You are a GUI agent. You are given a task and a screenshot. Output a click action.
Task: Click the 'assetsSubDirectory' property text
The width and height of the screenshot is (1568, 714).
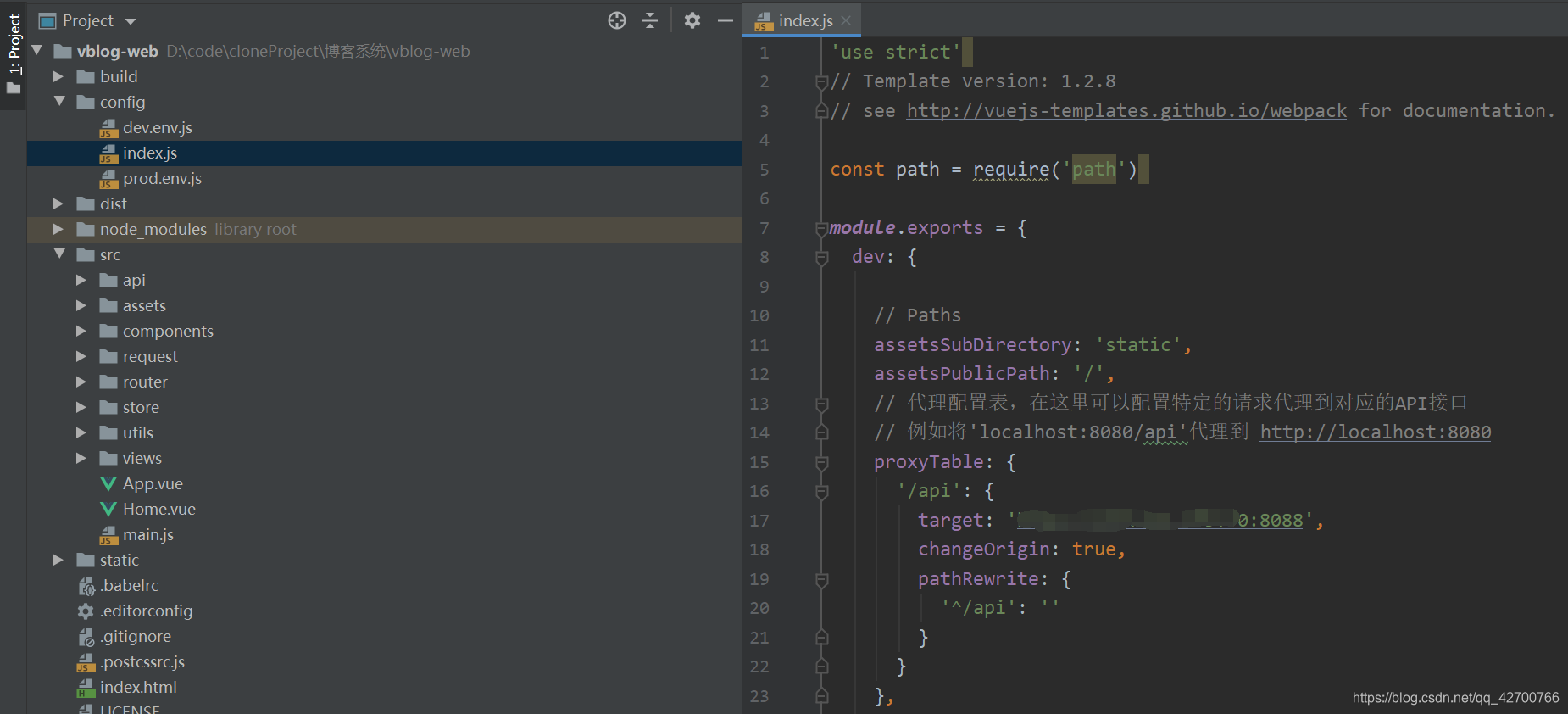[973, 344]
